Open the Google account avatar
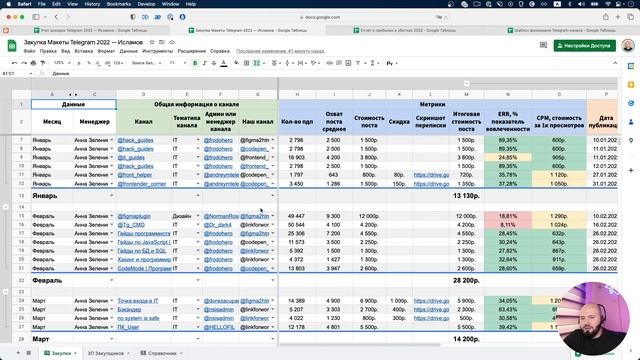640x360 pixels. (628, 45)
